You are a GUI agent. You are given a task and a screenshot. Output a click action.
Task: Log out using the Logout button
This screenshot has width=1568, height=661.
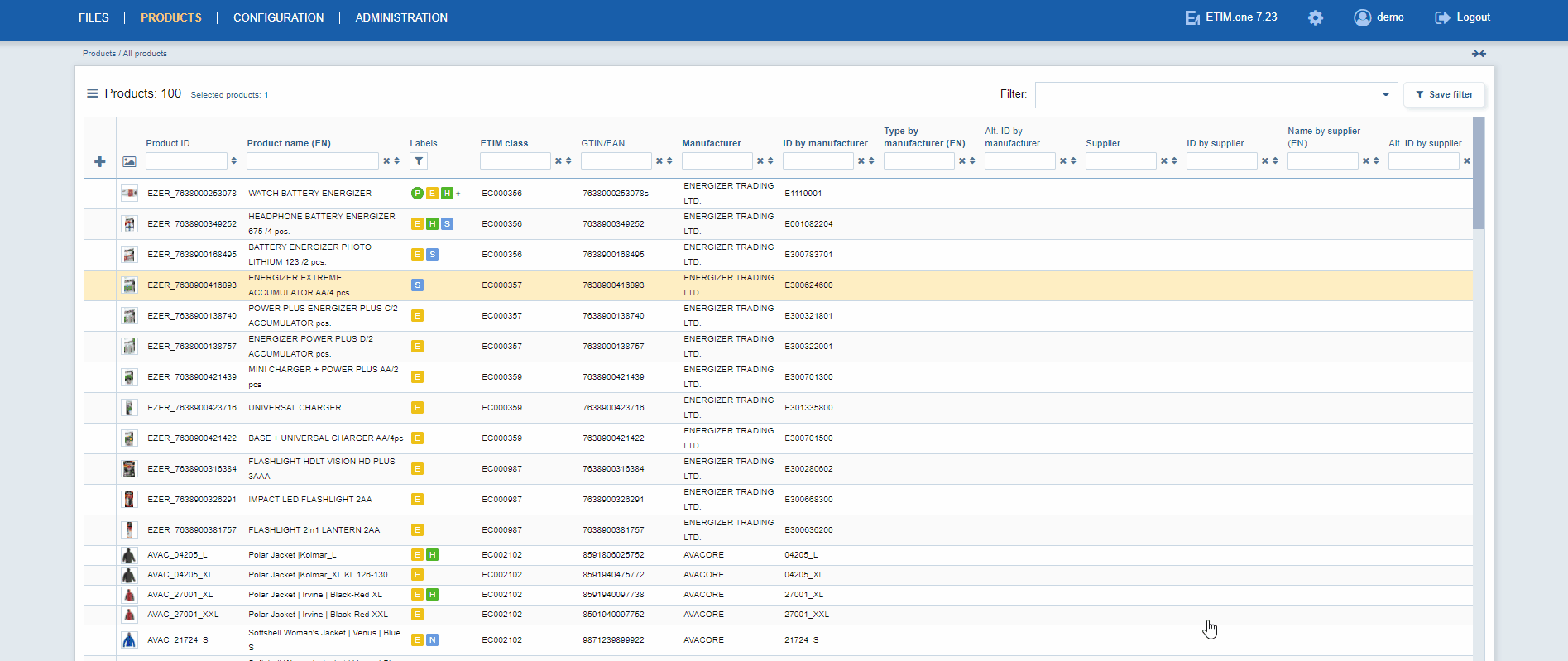[1463, 17]
